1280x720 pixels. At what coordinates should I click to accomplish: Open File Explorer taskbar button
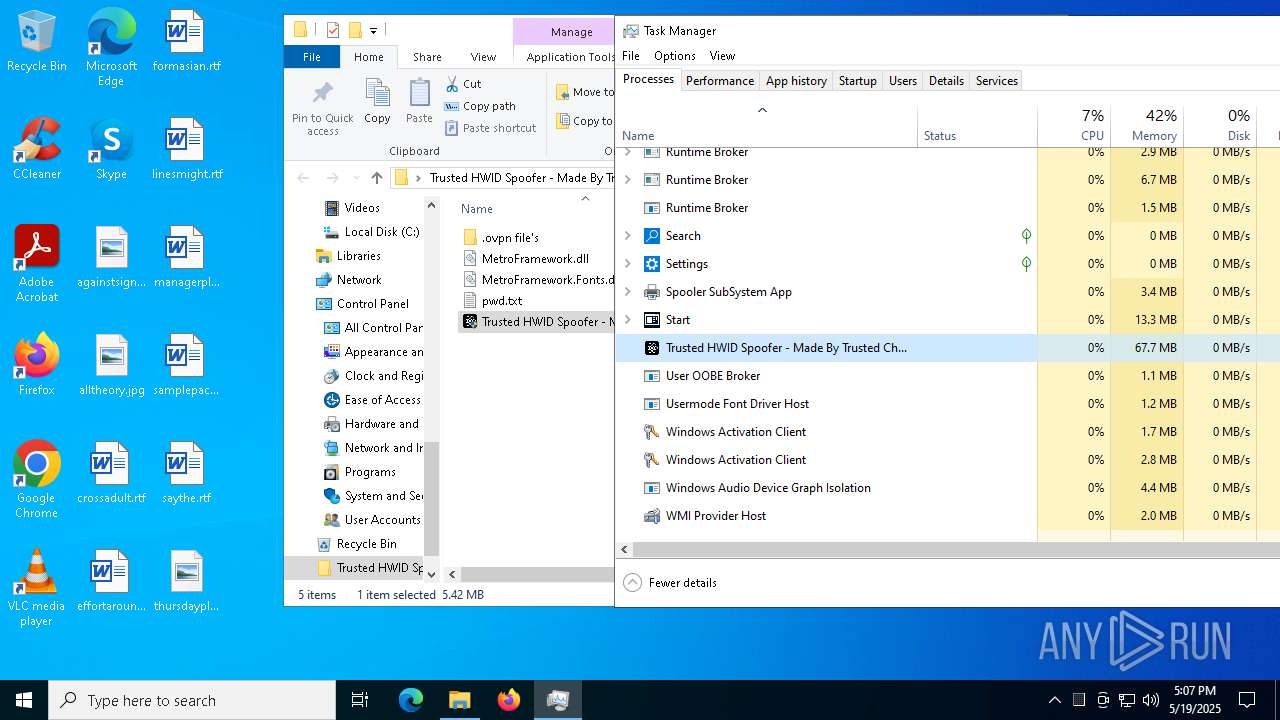coord(459,700)
